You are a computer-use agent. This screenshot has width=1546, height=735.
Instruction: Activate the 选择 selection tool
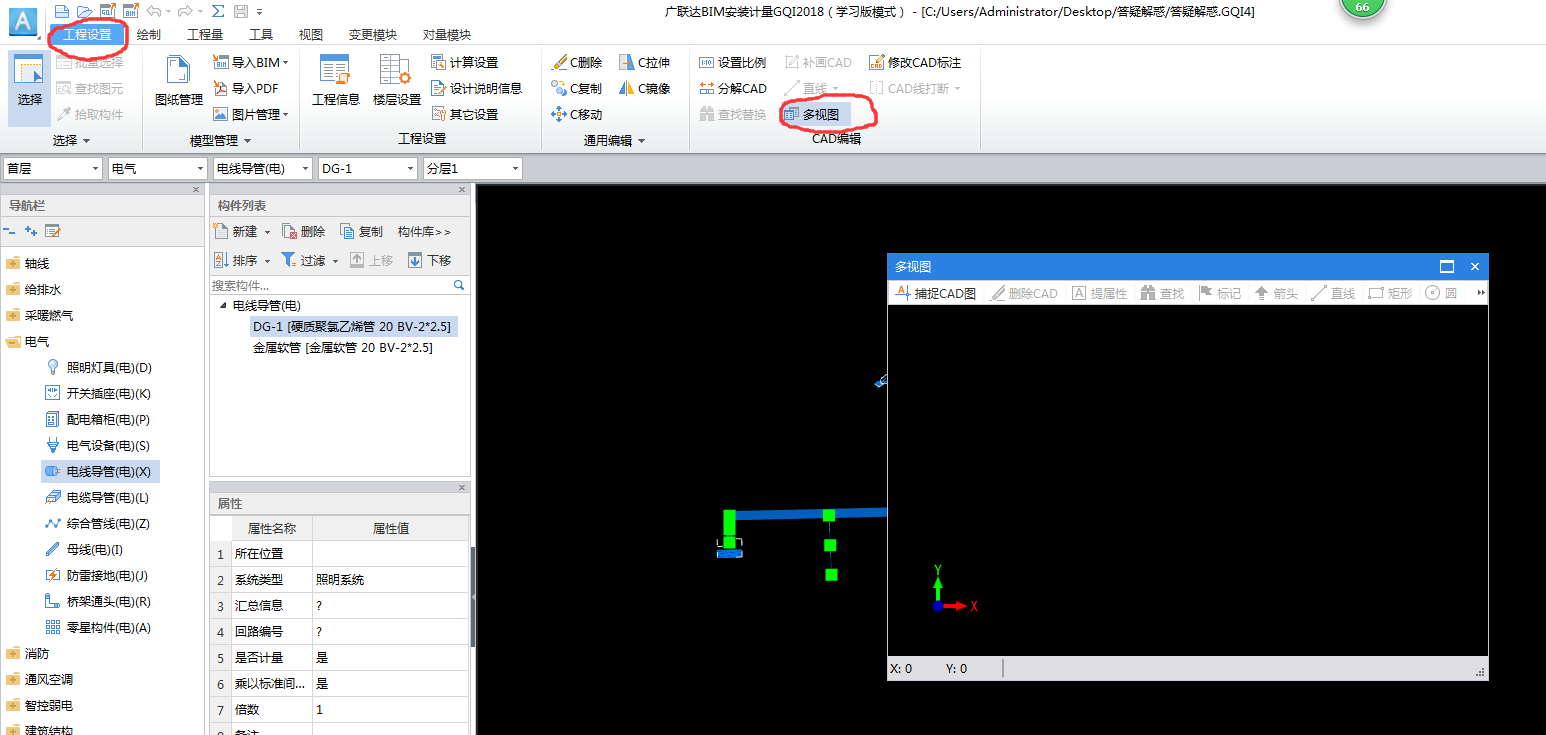pos(30,88)
